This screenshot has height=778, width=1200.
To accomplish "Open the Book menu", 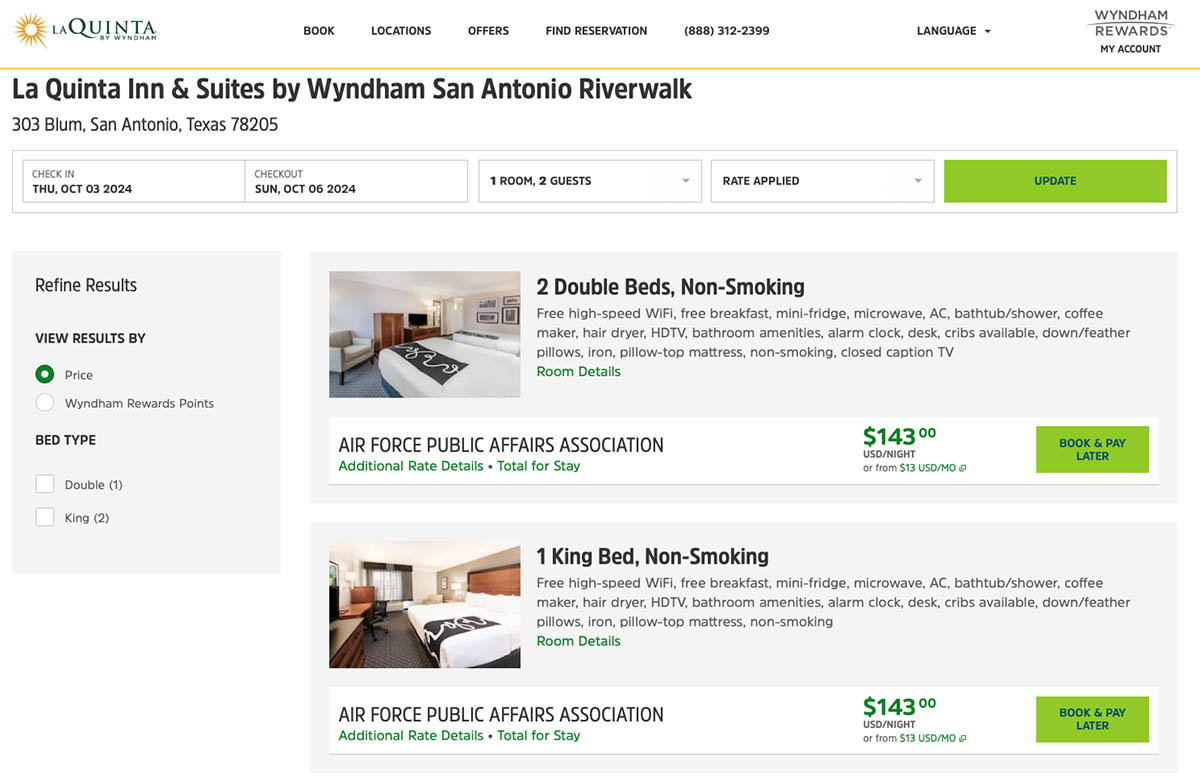I will tap(319, 31).
